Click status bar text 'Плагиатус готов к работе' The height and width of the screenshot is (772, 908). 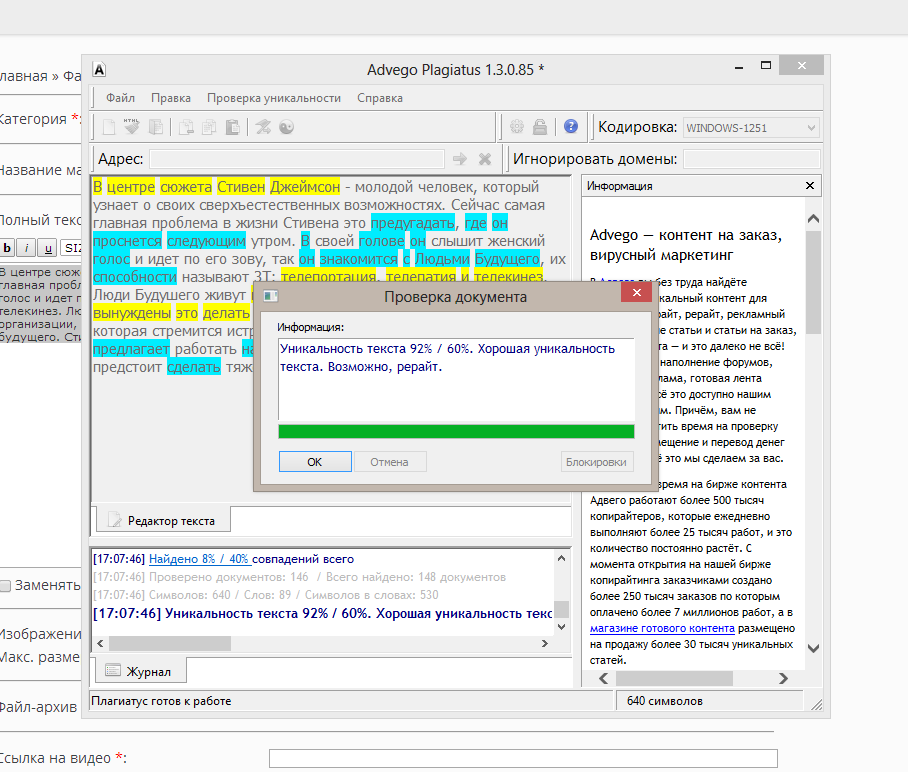tap(162, 701)
